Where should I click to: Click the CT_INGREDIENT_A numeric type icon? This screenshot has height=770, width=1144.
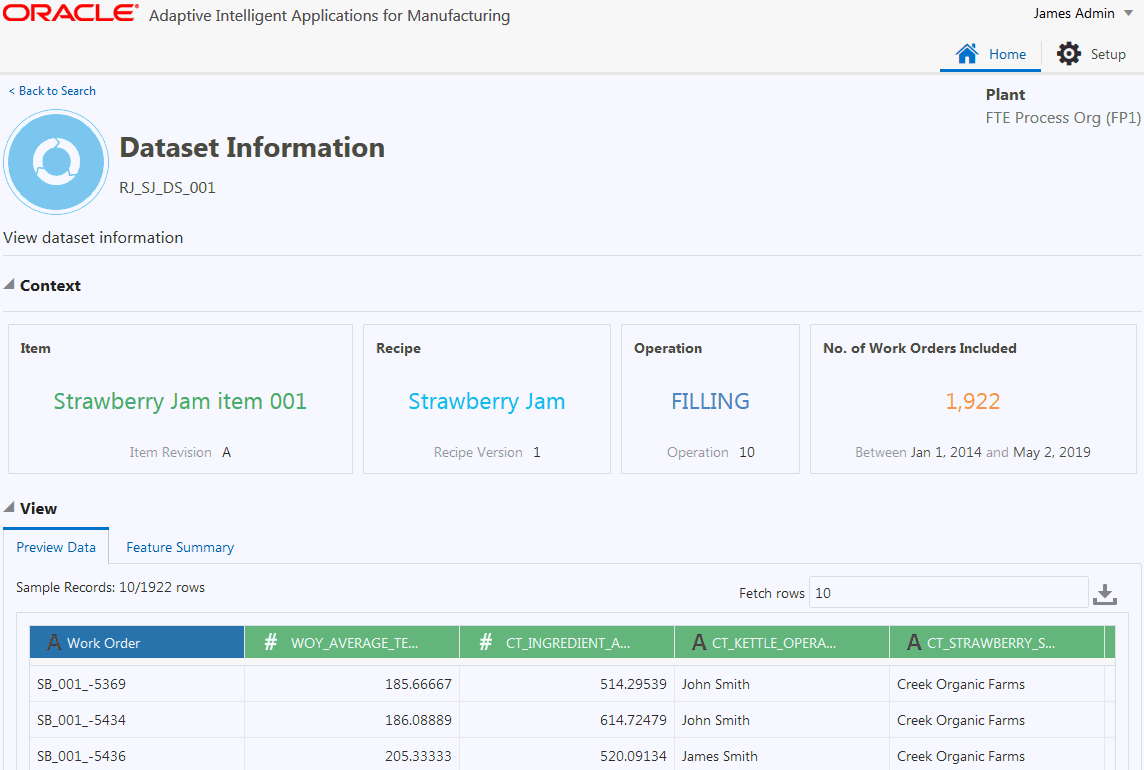[x=486, y=642]
